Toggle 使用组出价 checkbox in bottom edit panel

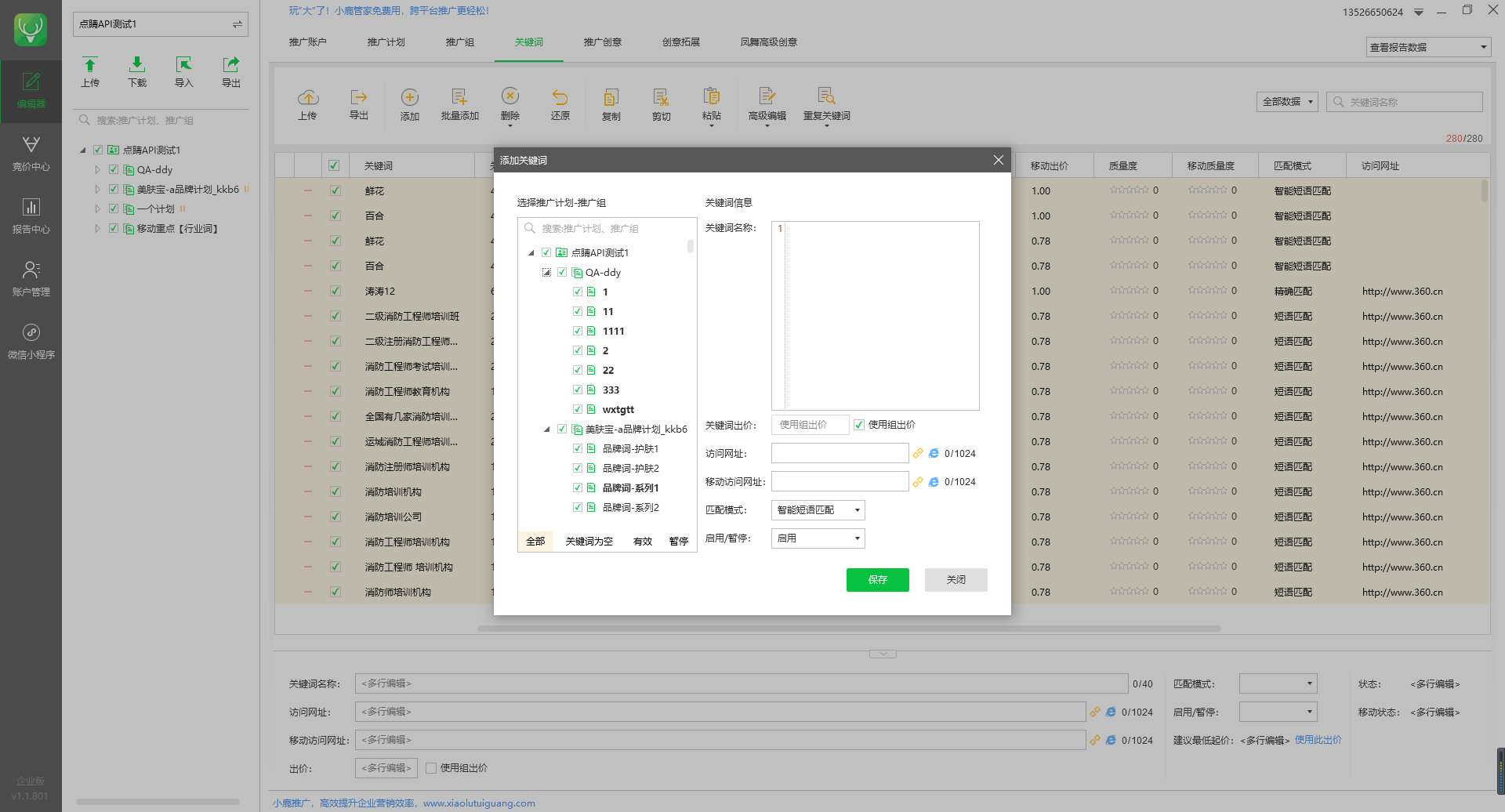(x=431, y=768)
